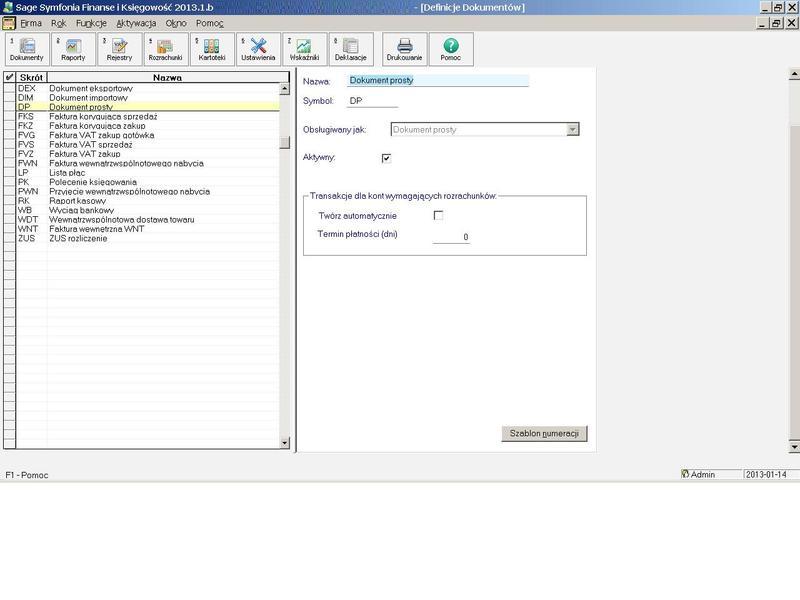The height and width of the screenshot is (600, 800).
Task: Enable the Twórz automatycznie checkbox
Action: point(438,215)
